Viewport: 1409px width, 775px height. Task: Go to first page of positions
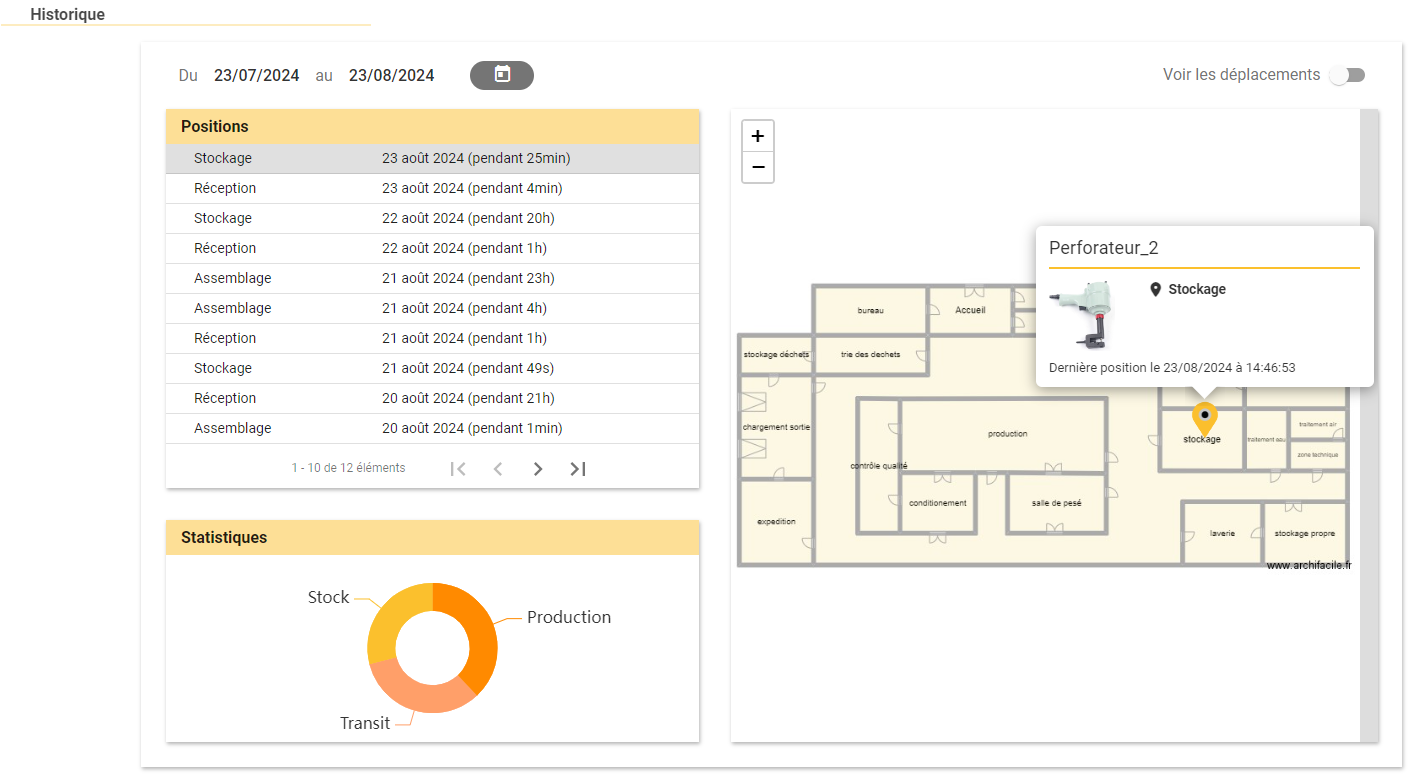tap(458, 468)
